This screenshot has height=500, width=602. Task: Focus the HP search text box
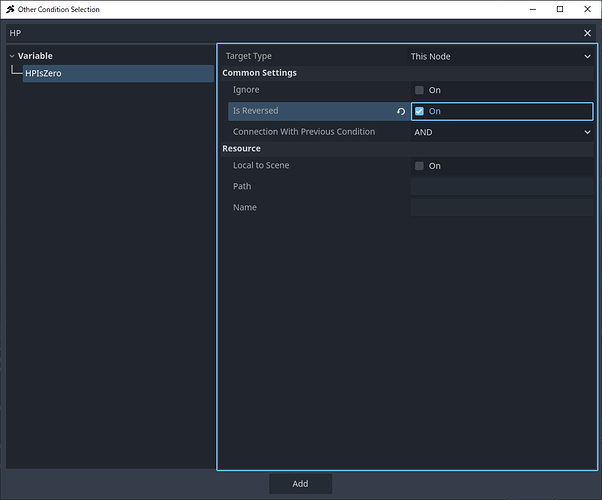(290, 33)
